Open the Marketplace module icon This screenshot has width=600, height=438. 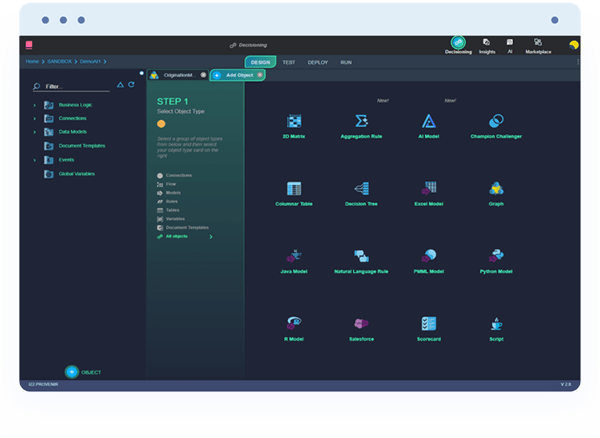click(538, 42)
